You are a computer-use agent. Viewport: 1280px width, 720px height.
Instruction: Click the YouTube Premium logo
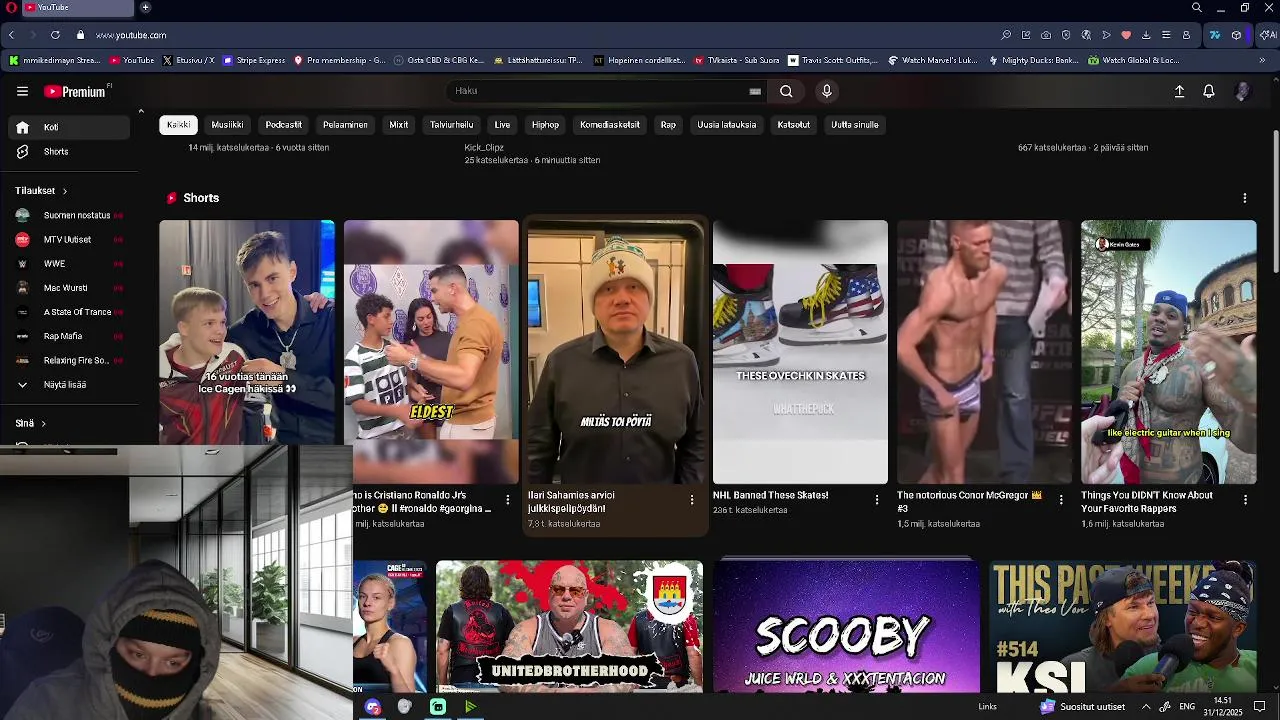point(75,91)
